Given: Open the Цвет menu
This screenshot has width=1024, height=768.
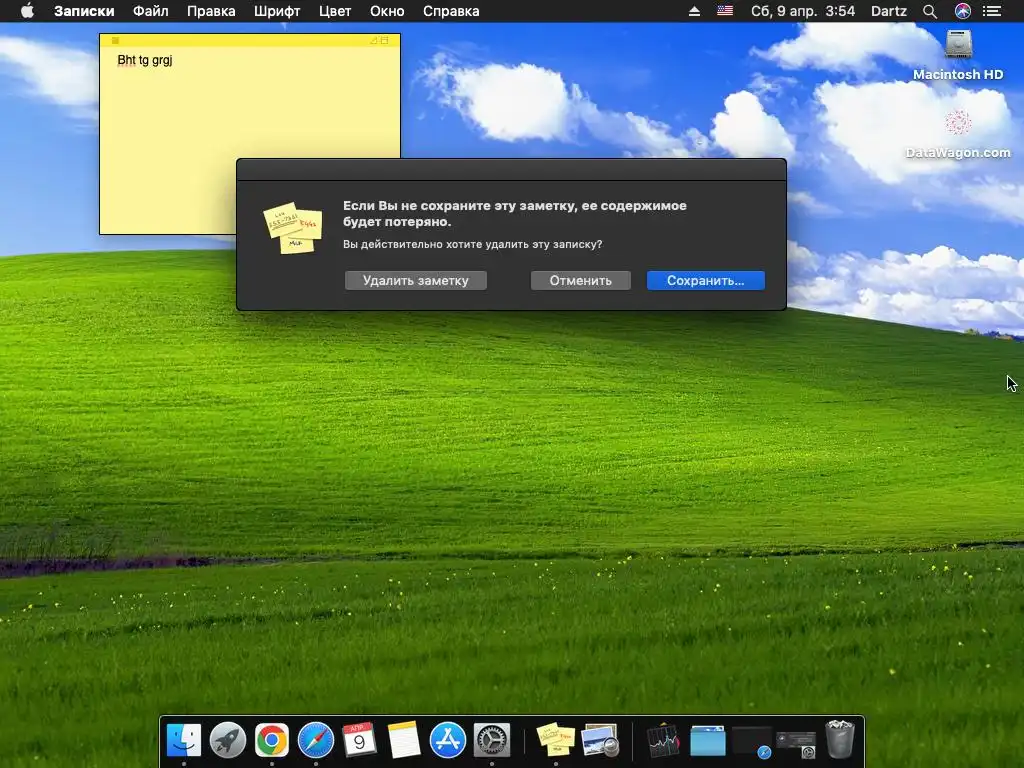Looking at the screenshot, I should pyautogui.click(x=335, y=11).
